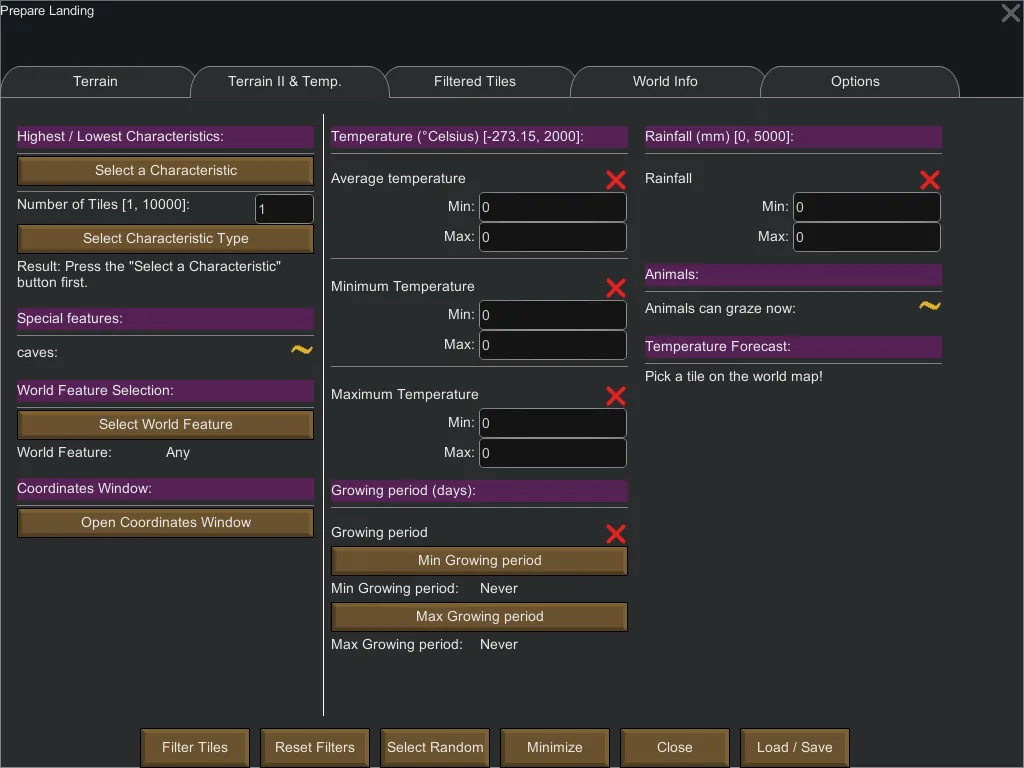
Task: Open Select Characteristic Type menu
Action: [x=166, y=239]
